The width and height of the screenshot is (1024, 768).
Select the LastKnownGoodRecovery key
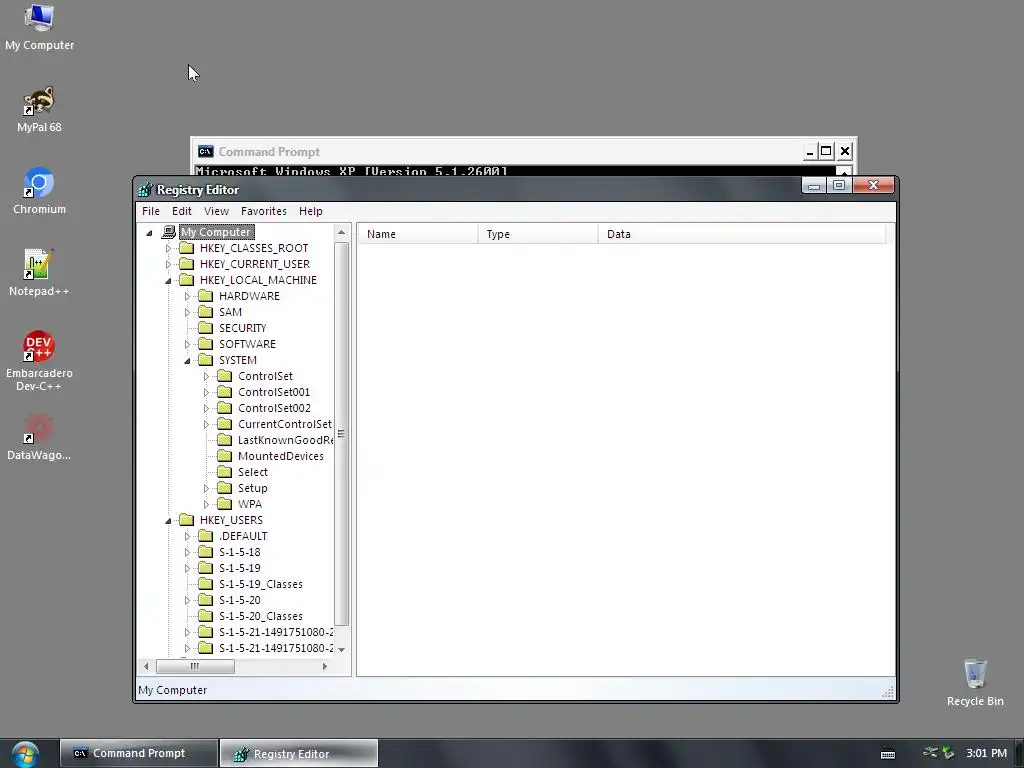pyautogui.click(x=285, y=440)
